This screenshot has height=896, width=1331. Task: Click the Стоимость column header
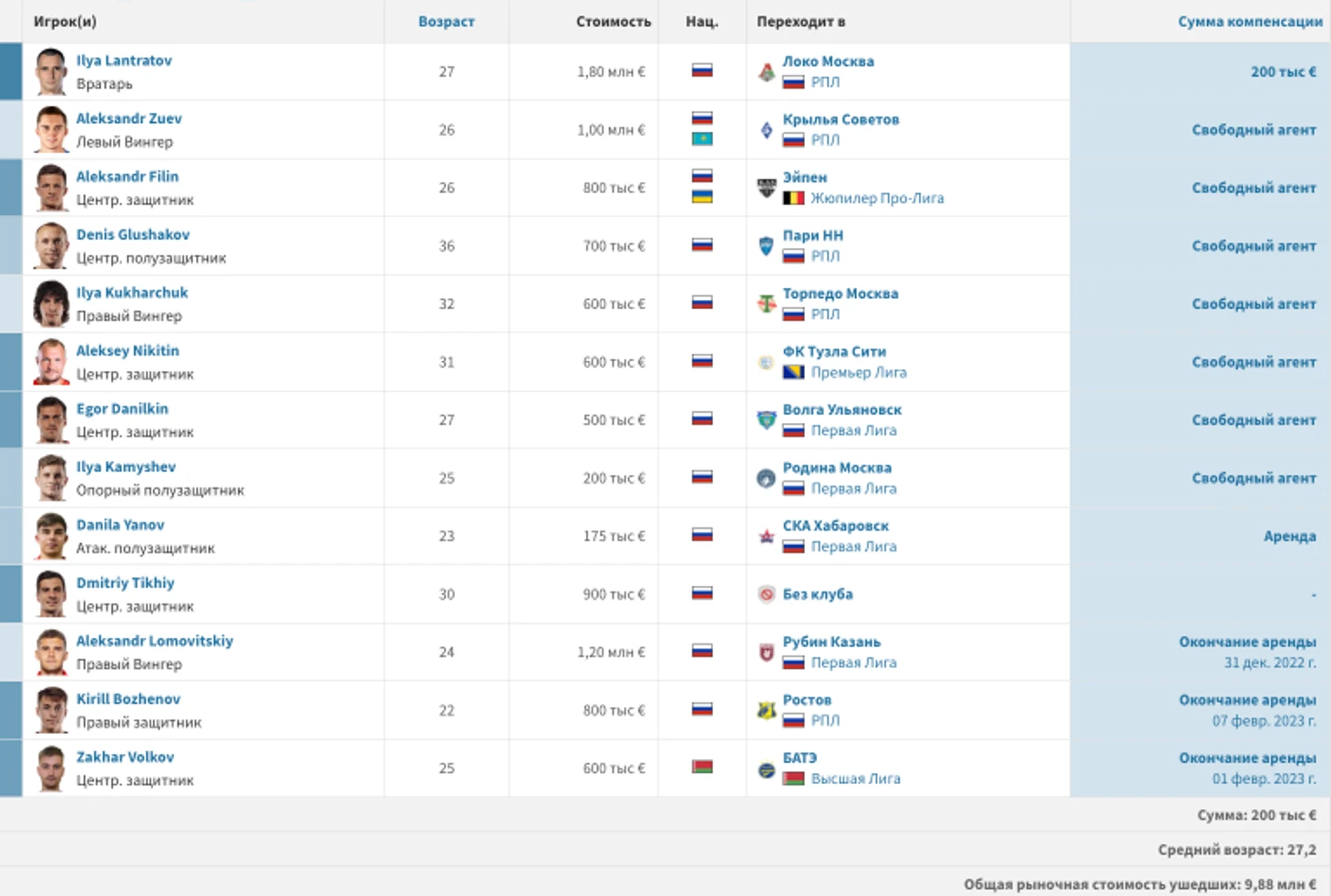click(614, 22)
